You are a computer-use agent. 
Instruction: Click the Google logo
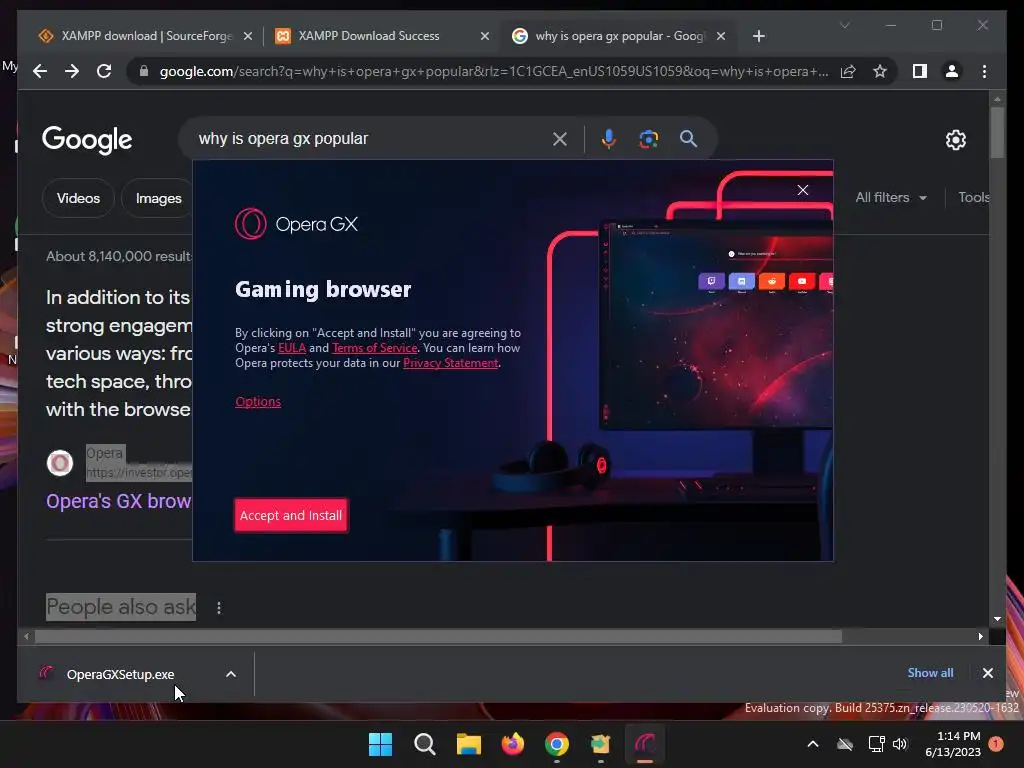click(x=87, y=140)
